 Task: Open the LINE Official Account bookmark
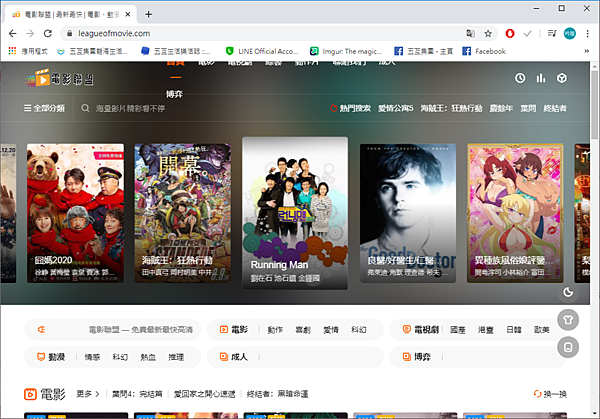262,51
